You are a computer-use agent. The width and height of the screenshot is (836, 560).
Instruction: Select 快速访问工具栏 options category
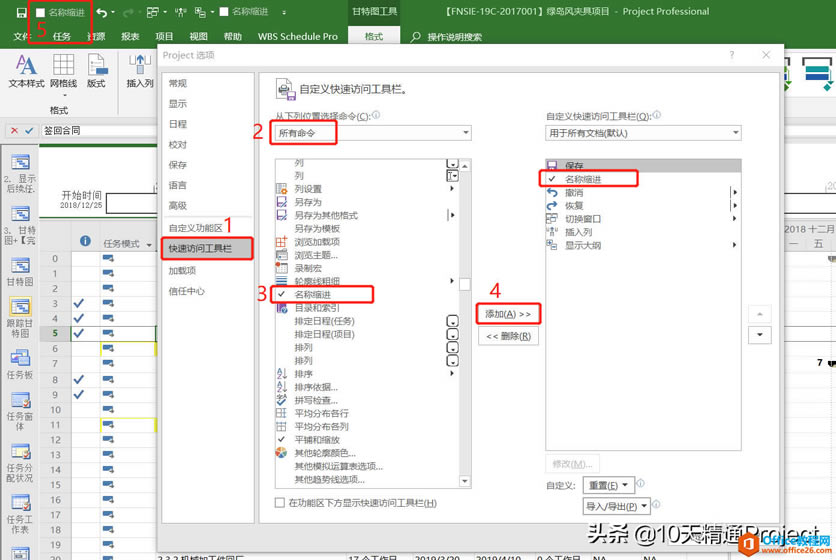tap(207, 249)
